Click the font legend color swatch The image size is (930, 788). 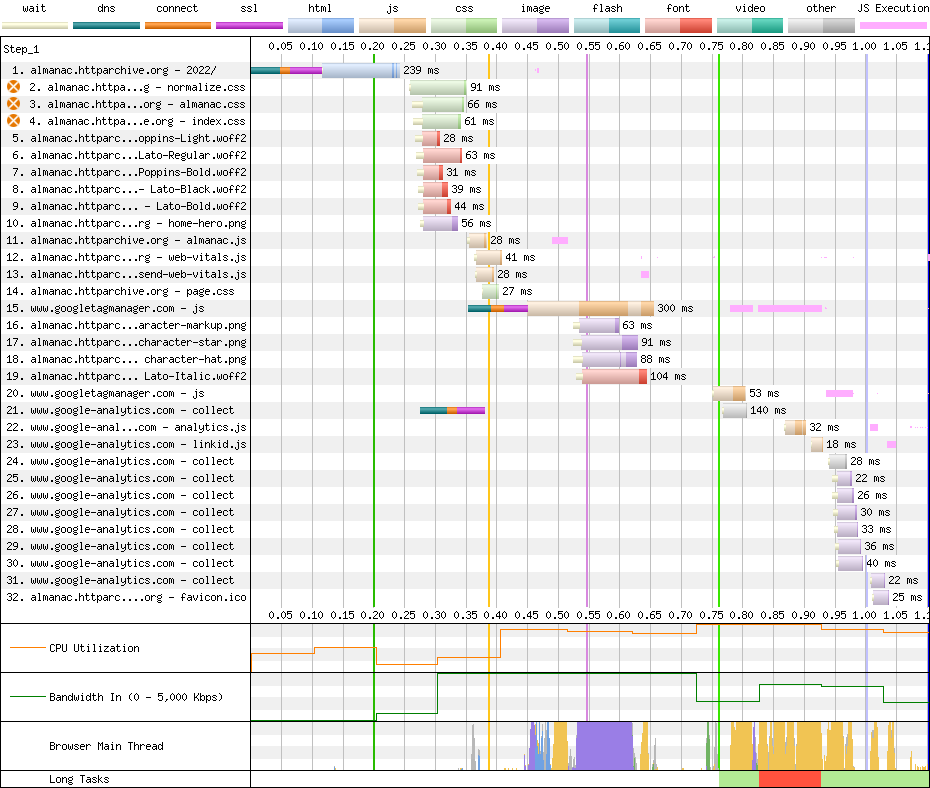[677, 25]
